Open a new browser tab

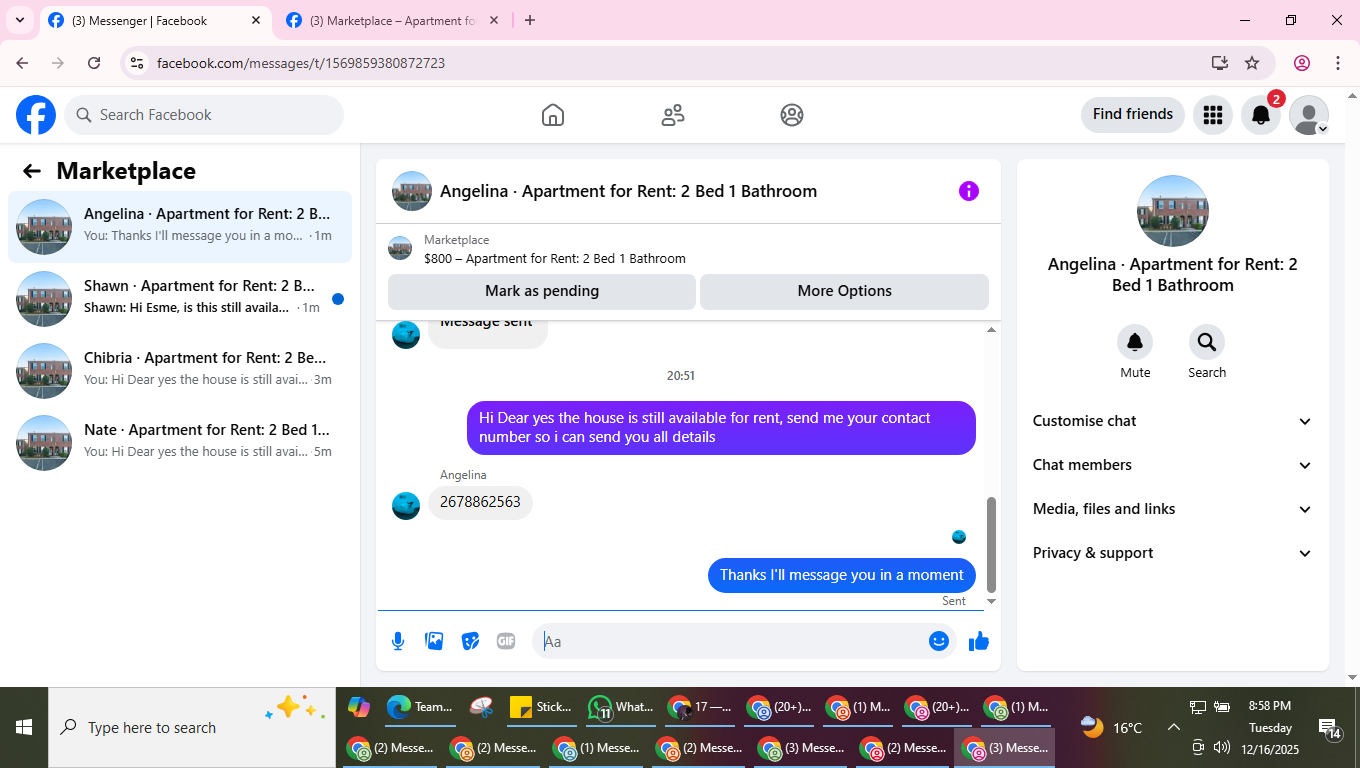pyautogui.click(x=530, y=20)
